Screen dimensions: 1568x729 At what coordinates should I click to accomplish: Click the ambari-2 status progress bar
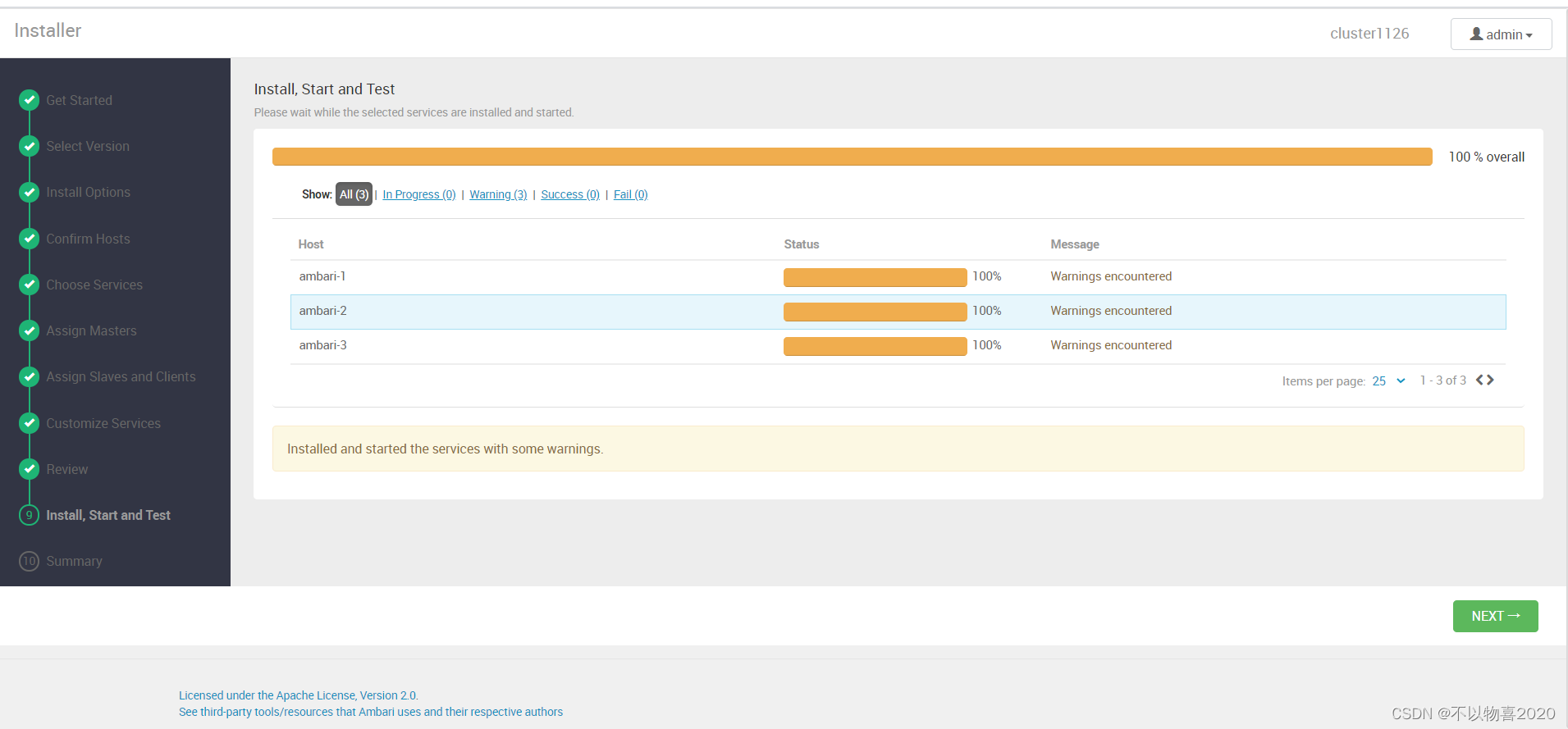875,312
